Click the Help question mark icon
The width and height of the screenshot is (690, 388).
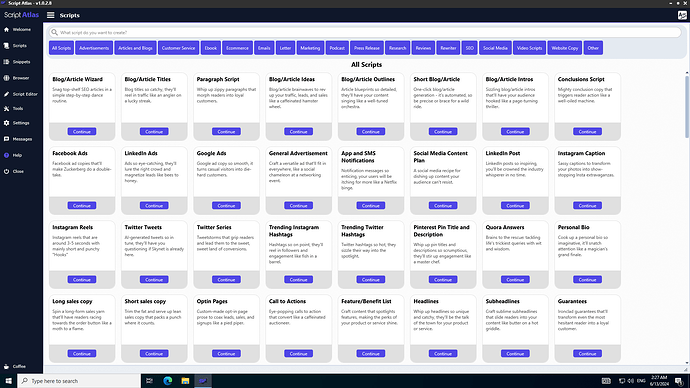pos(6,155)
